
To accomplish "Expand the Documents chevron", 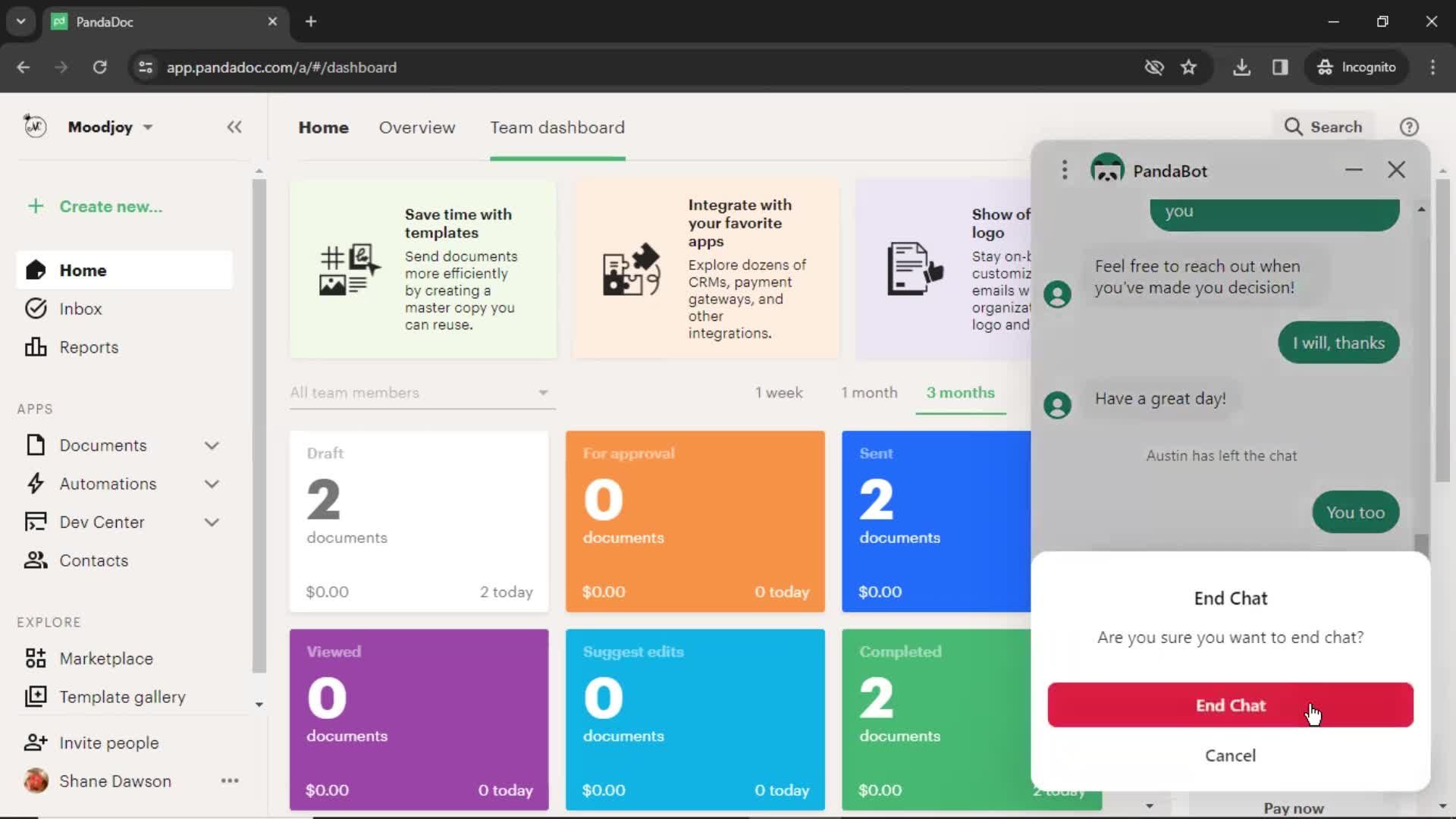I will pyautogui.click(x=212, y=446).
